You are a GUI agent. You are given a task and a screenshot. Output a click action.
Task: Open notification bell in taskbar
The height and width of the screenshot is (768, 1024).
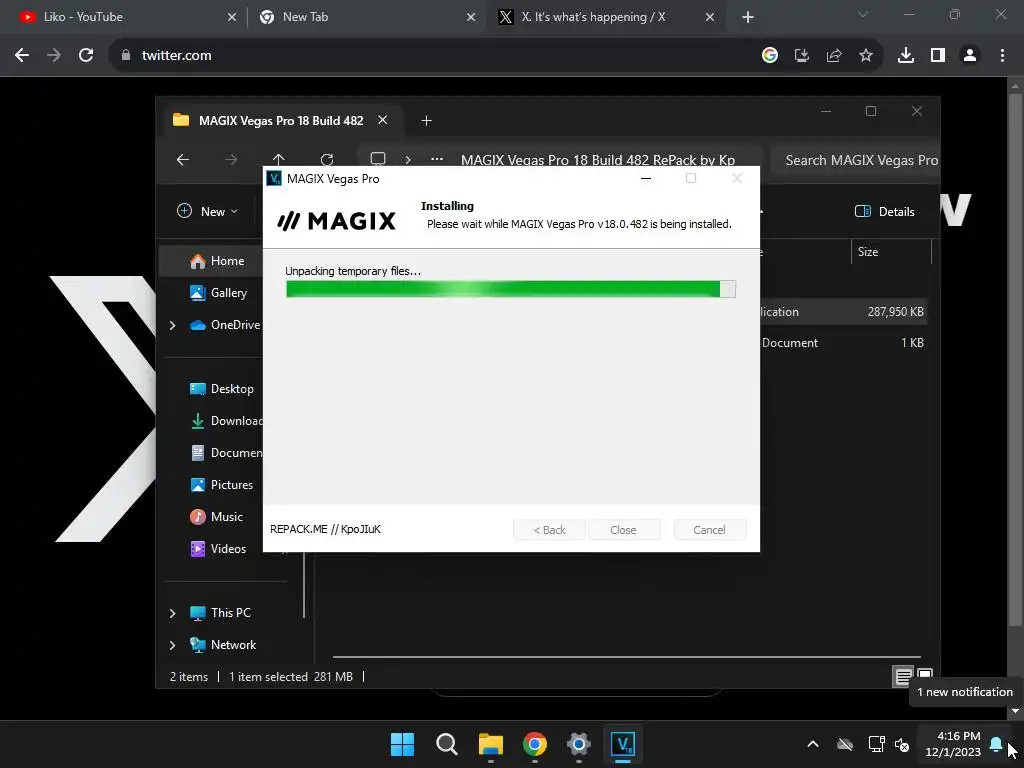coord(996,744)
